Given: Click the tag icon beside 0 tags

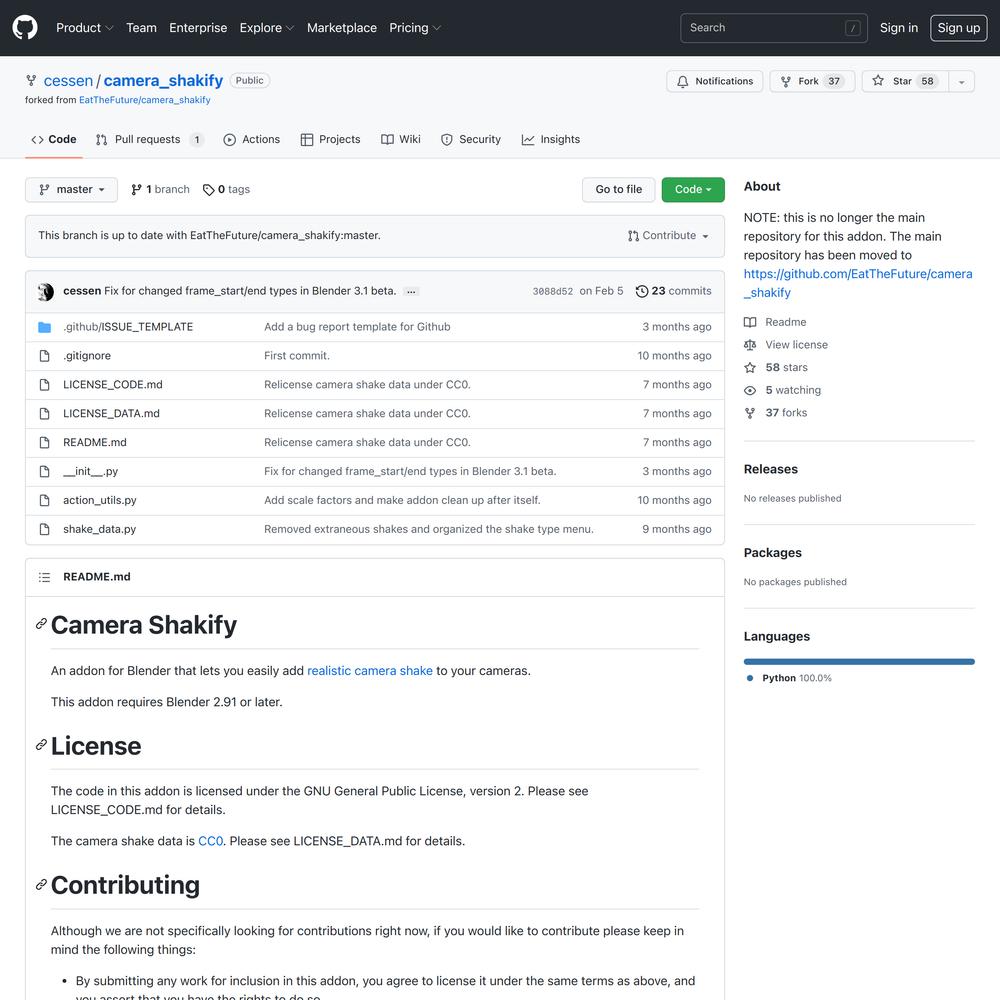Looking at the screenshot, I should tap(209, 190).
